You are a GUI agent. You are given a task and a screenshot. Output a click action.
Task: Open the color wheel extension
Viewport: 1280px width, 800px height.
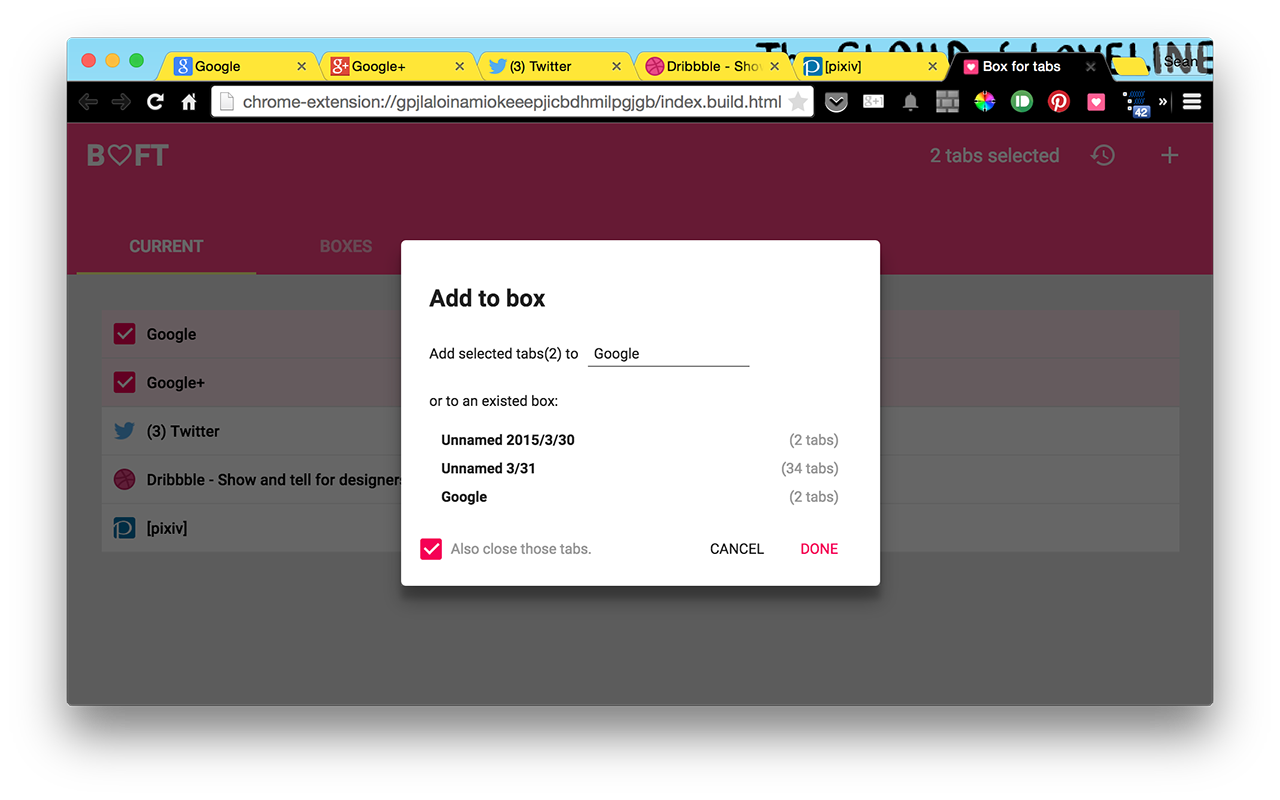point(985,102)
